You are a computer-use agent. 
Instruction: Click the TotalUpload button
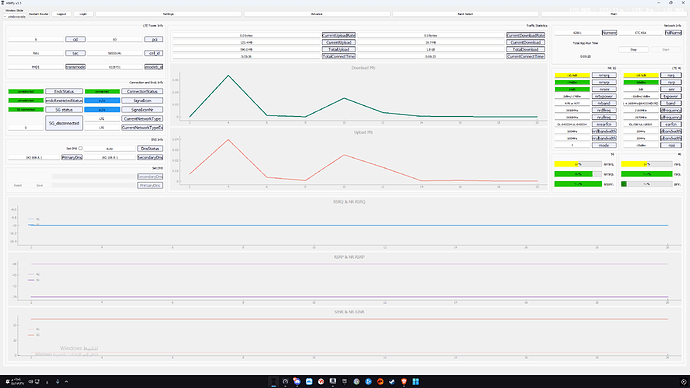[338, 49]
